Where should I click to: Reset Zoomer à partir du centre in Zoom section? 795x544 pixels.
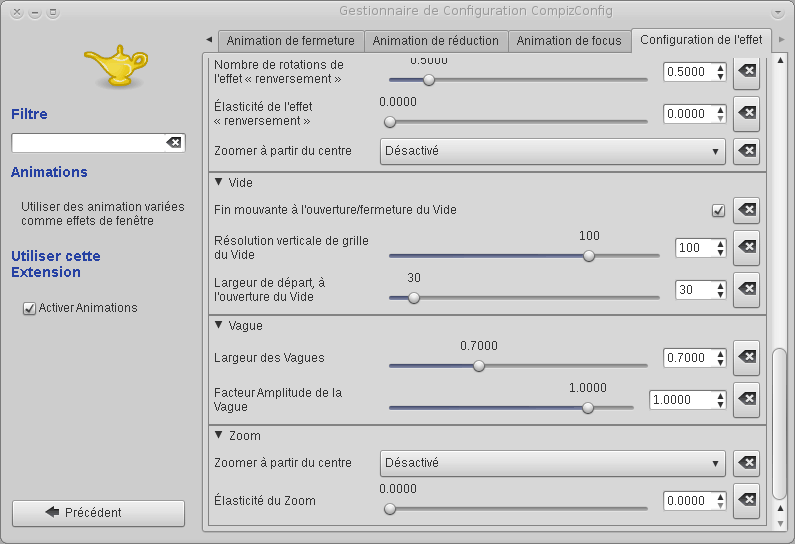pyautogui.click(x=746, y=463)
